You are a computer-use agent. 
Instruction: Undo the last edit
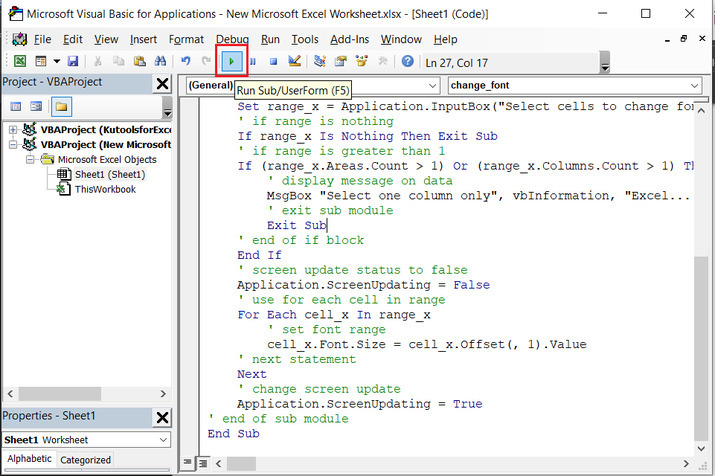pyautogui.click(x=186, y=61)
